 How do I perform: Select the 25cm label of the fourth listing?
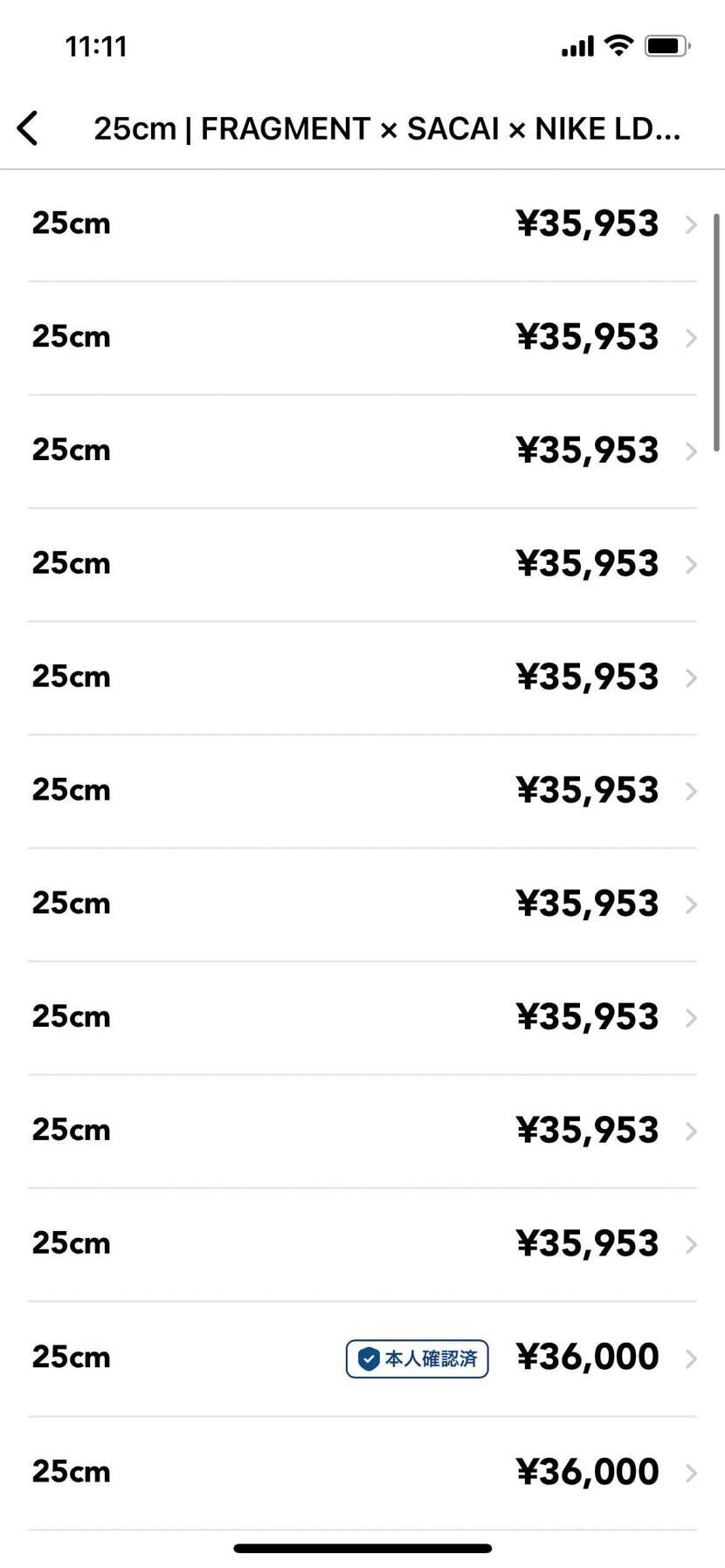click(72, 563)
